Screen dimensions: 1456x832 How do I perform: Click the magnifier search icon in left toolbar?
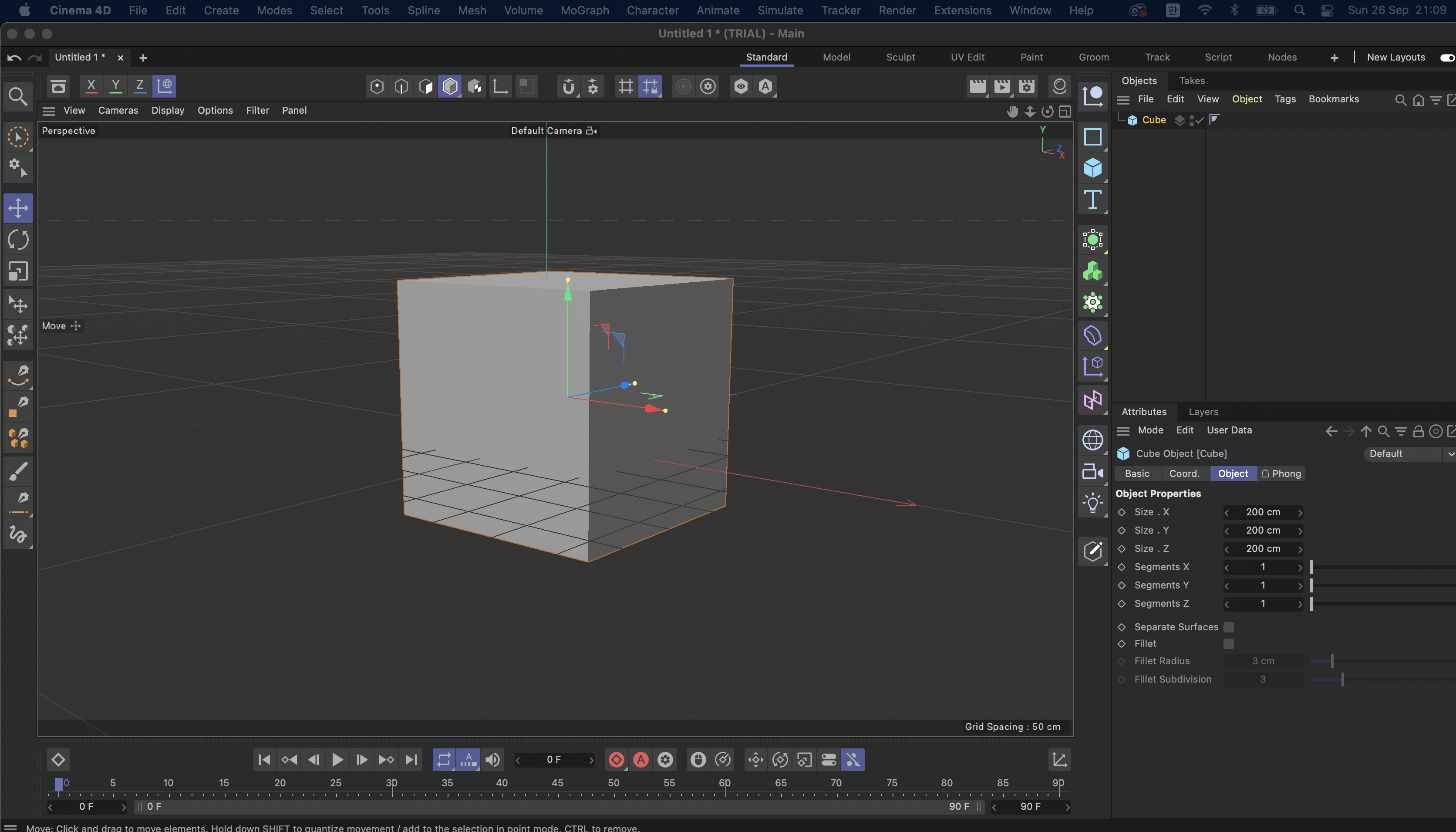tap(18, 96)
